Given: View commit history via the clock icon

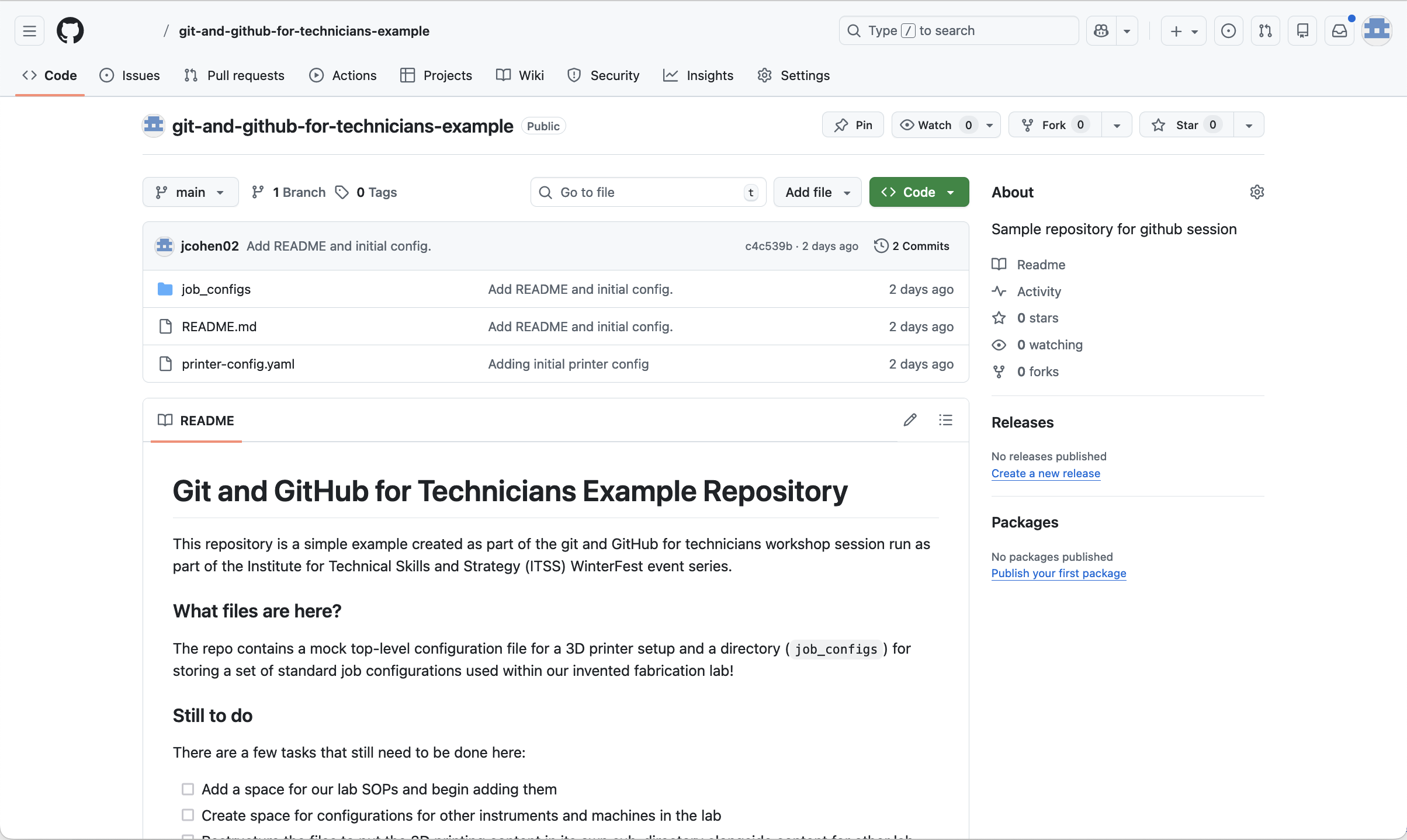Looking at the screenshot, I should click(881, 245).
